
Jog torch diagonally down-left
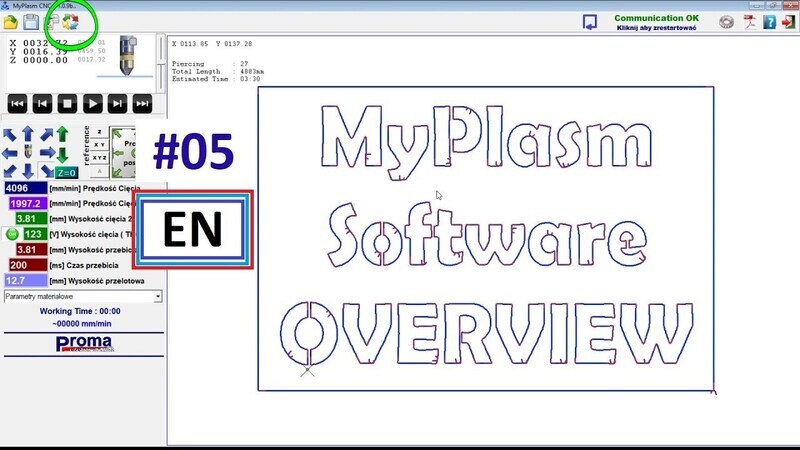tap(10, 171)
